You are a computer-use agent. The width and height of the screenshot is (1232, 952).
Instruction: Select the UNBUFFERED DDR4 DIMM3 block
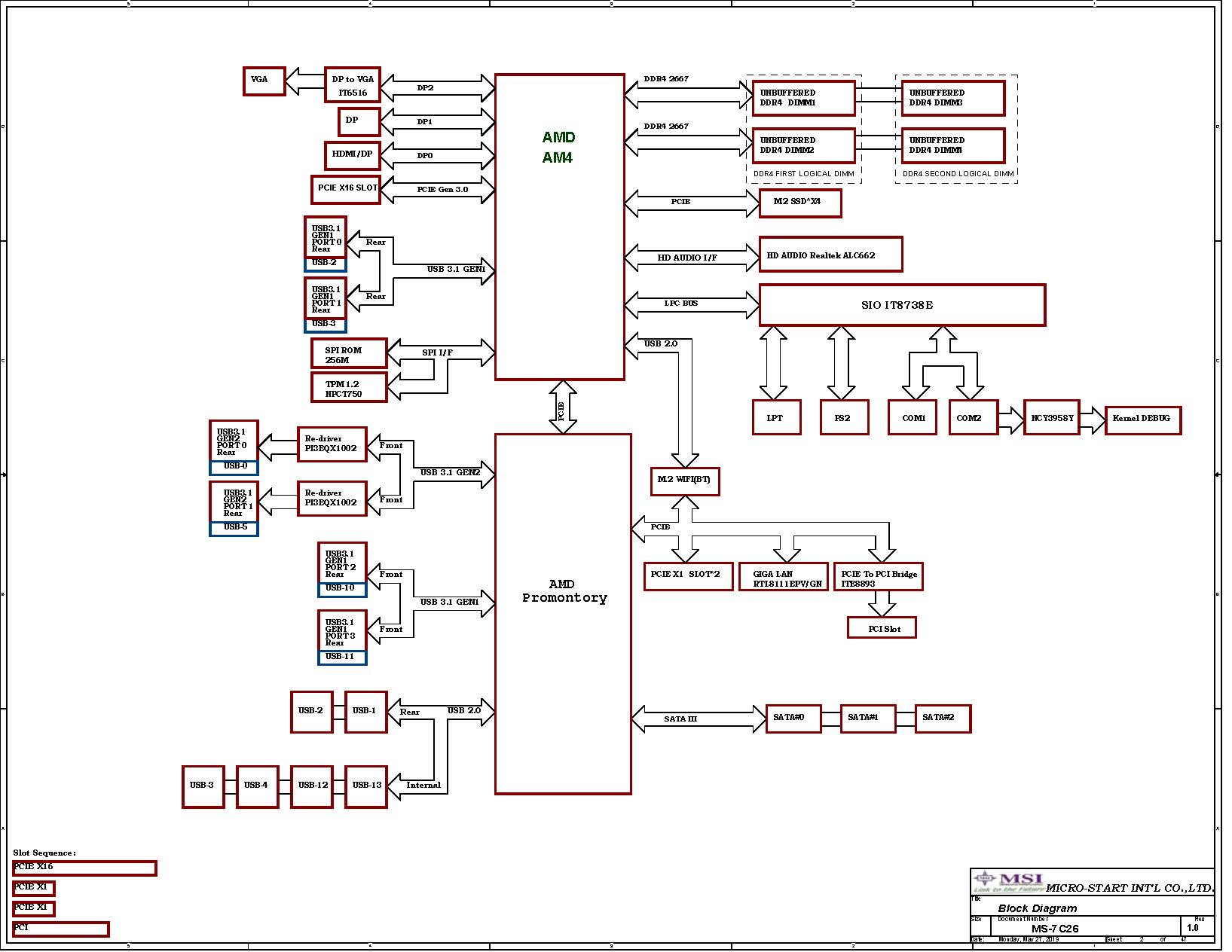tap(953, 98)
